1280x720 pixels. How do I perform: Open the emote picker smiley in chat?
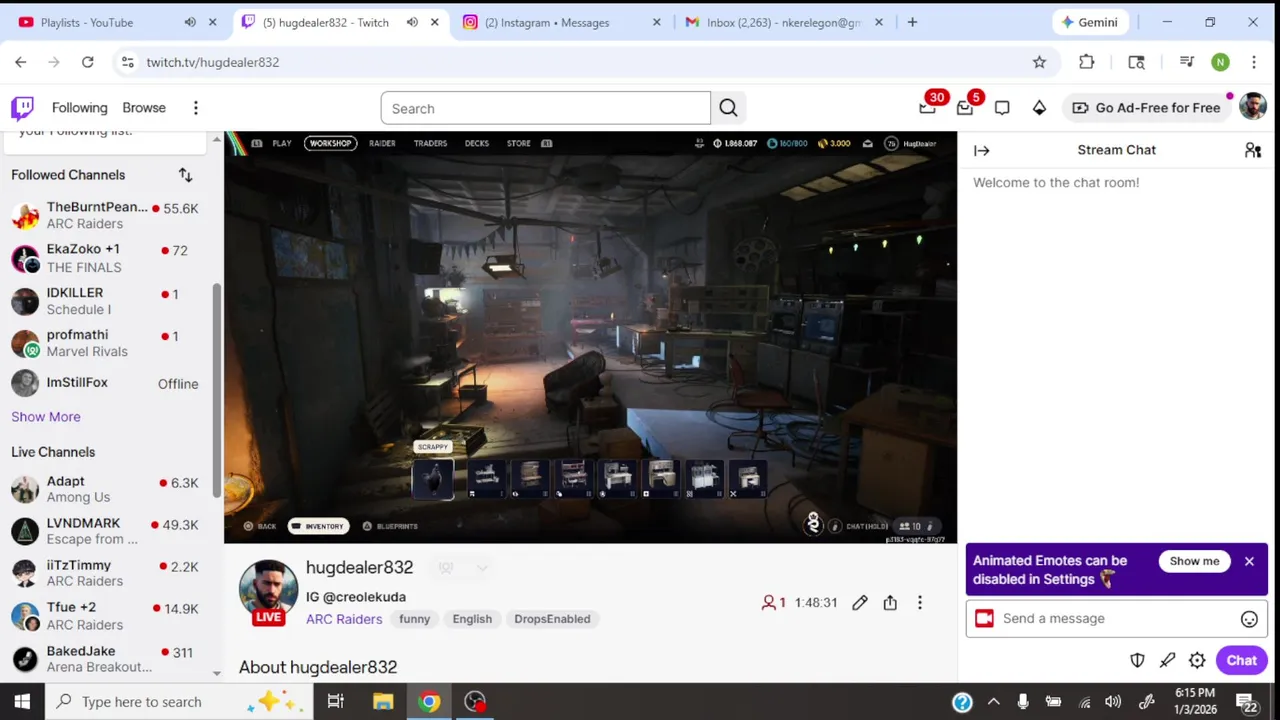point(1249,619)
